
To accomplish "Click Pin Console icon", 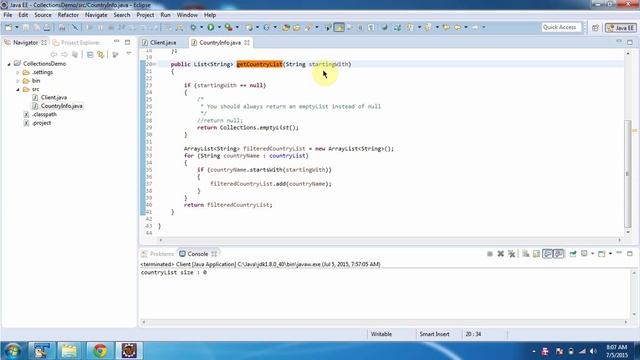I will pos(573,254).
